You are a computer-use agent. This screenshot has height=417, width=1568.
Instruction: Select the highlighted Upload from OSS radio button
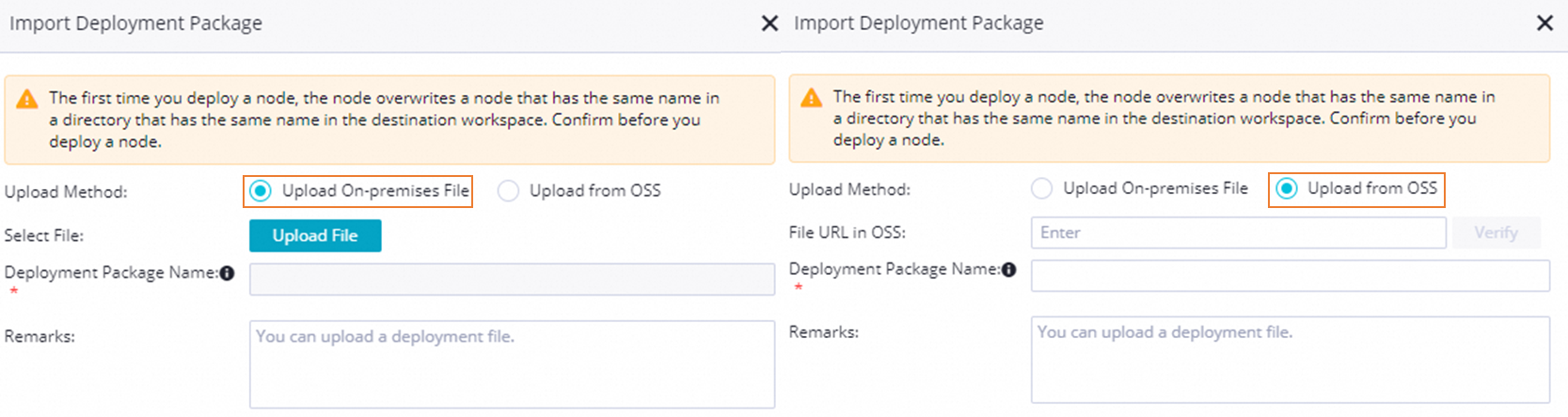point(1287,189)
